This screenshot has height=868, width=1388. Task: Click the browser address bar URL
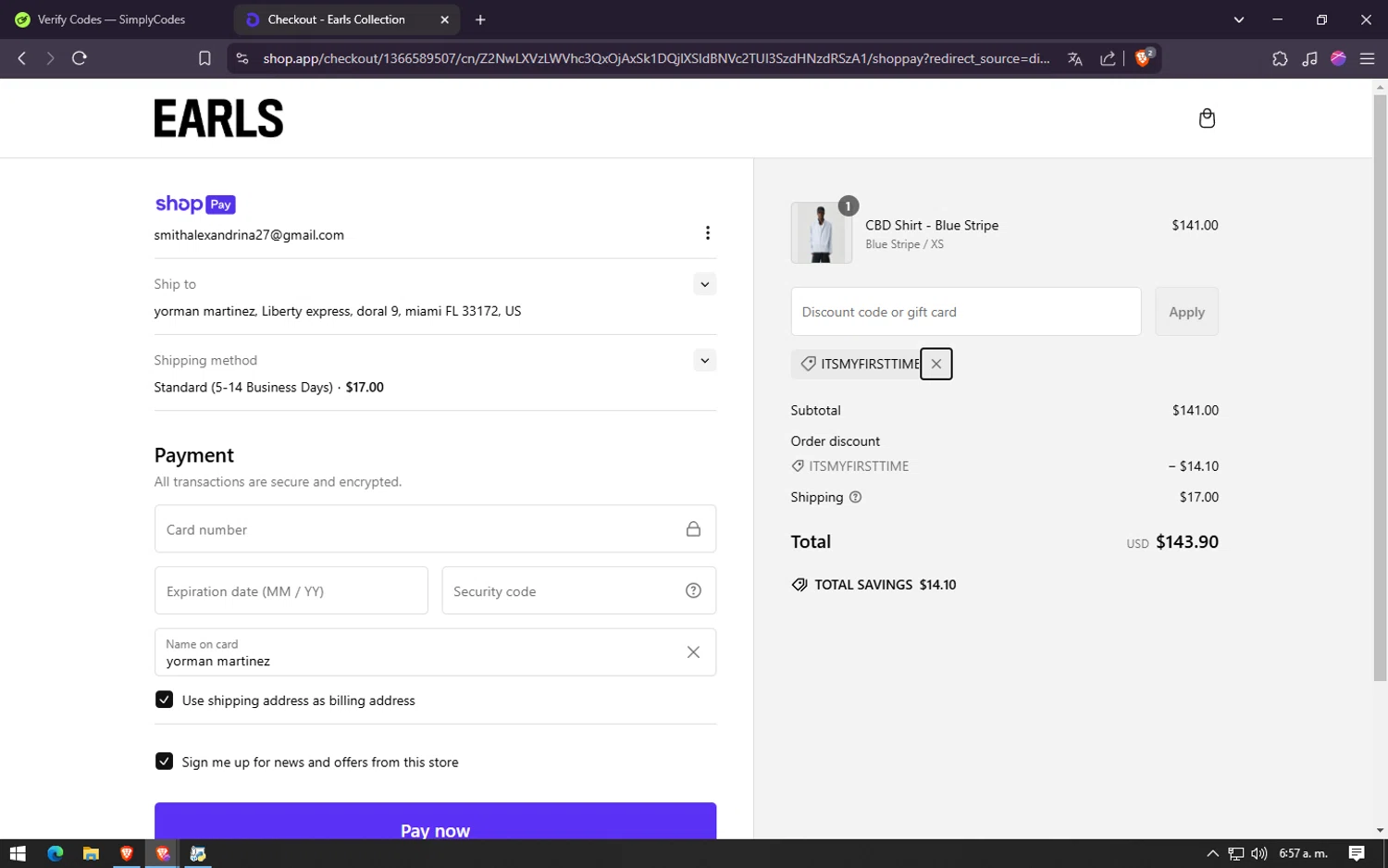pyautogui.click(x=656, y=58)
